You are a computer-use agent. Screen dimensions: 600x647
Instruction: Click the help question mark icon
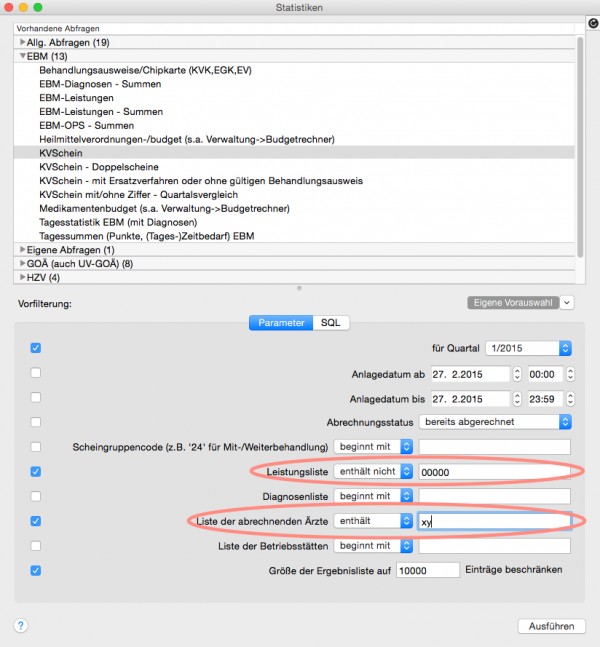[x=21, y=626]
